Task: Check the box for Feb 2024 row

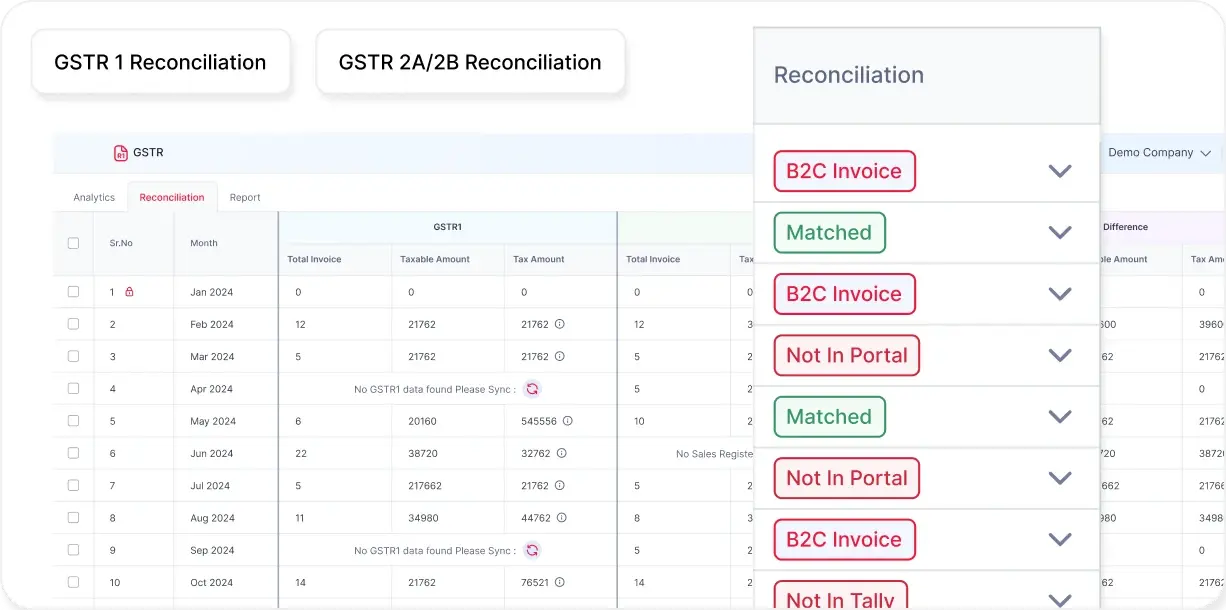Action: coord(73,324)
